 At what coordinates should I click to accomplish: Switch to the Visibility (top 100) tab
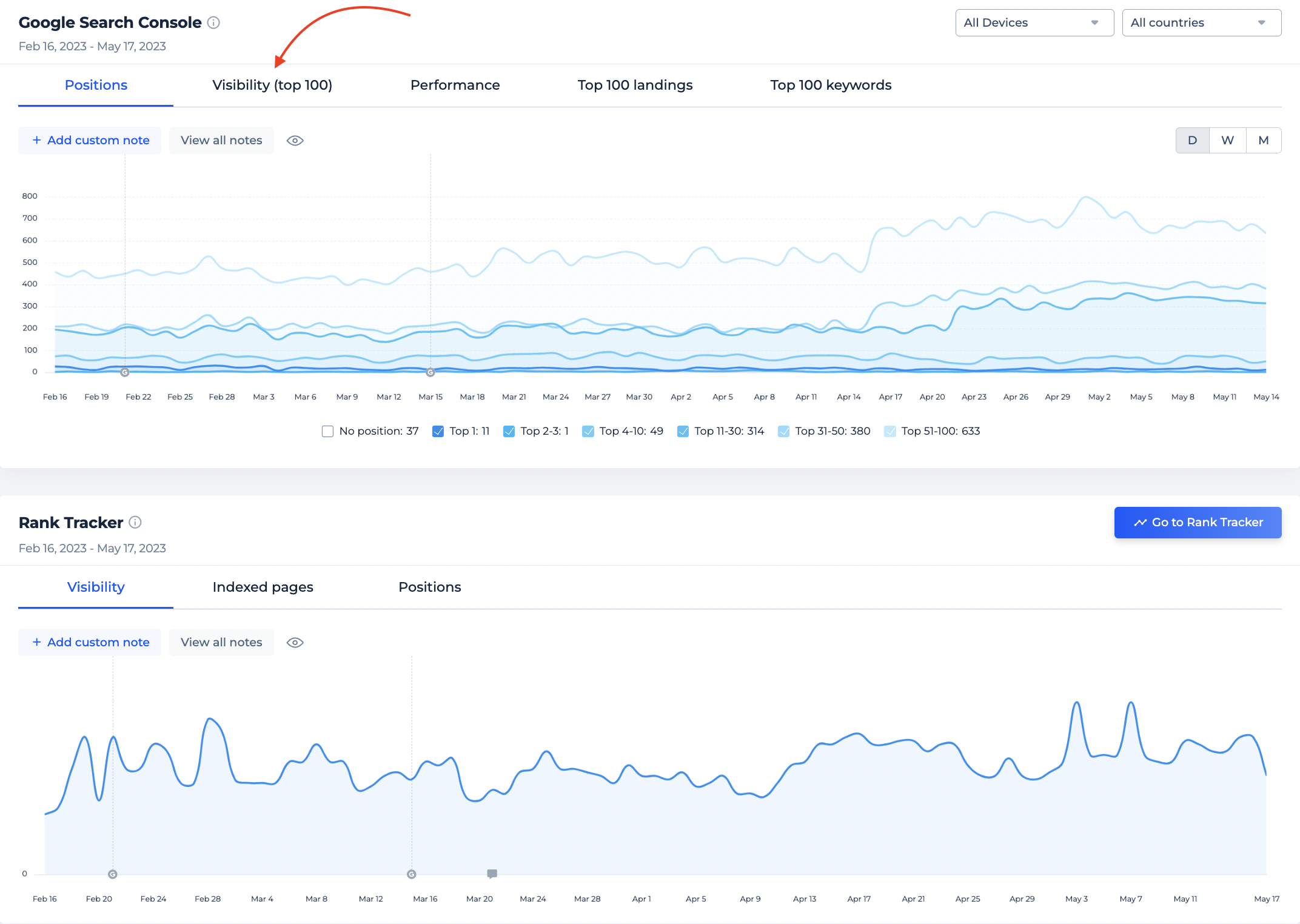(272, 85)
